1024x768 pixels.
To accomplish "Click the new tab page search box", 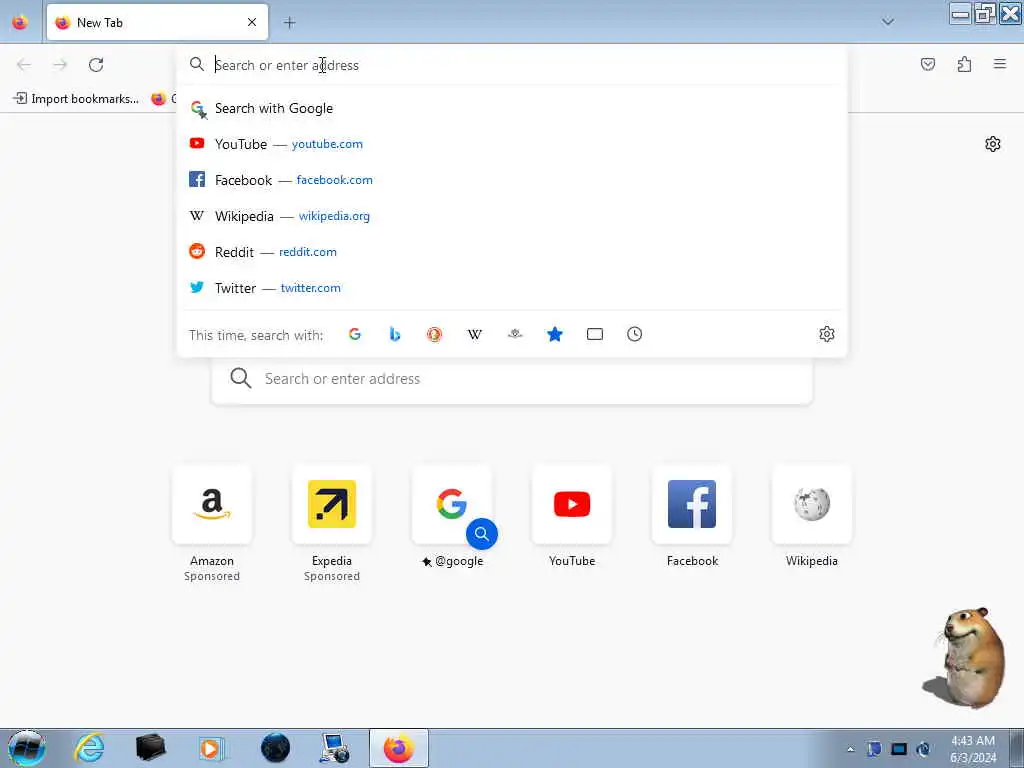I will (512, 379).
